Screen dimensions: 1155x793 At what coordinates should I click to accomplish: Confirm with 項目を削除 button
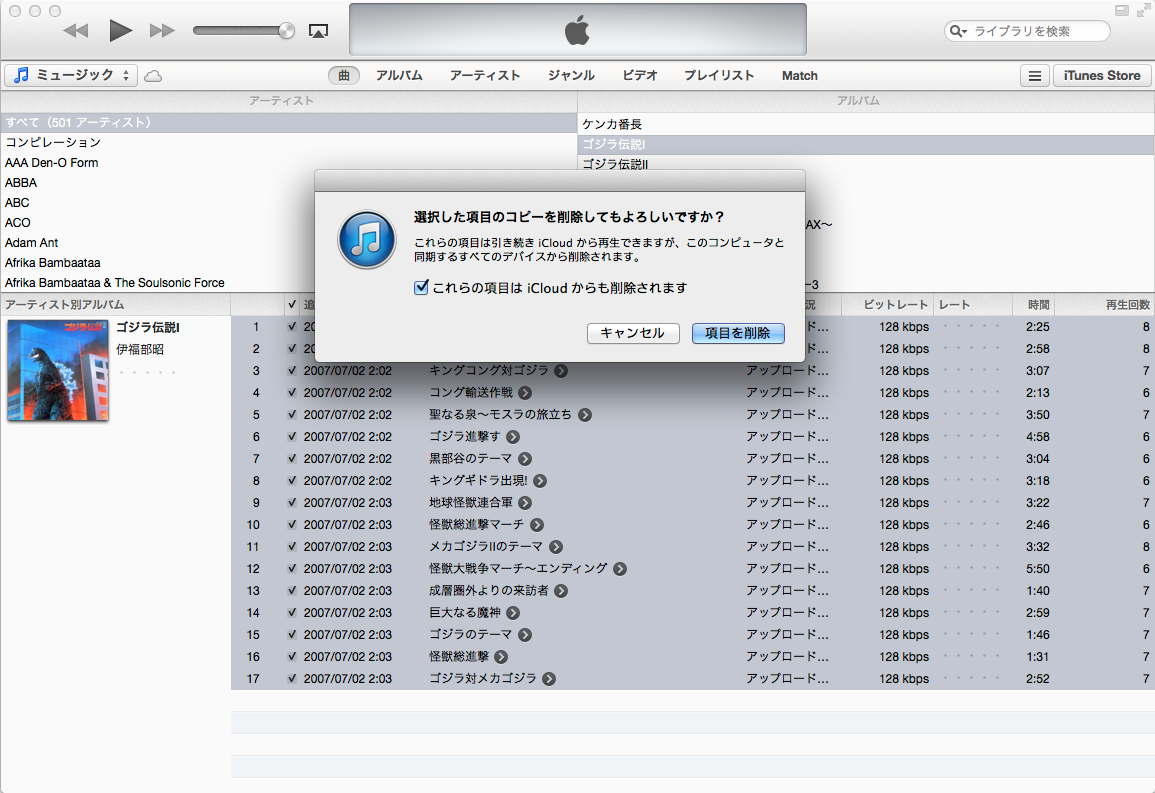(x=737, y=333)
